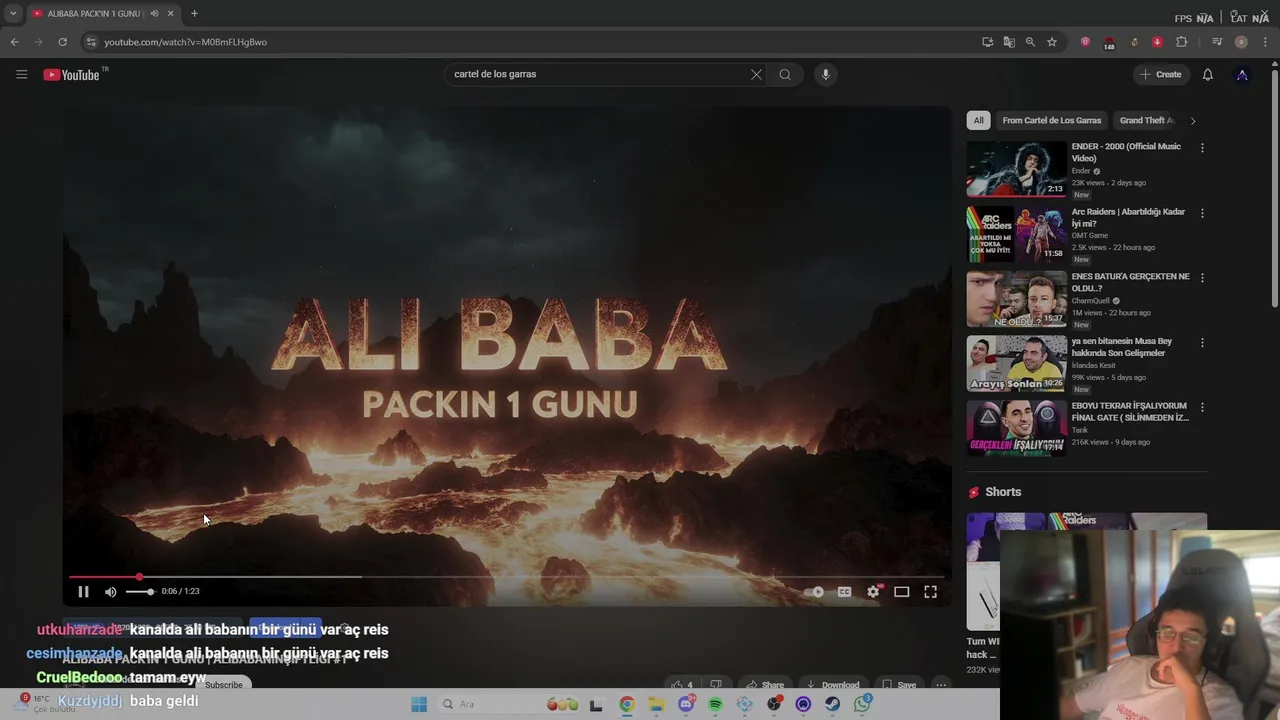Go back in browser history
This screenshot has width=1280, height=720.
tap(14, 42)
